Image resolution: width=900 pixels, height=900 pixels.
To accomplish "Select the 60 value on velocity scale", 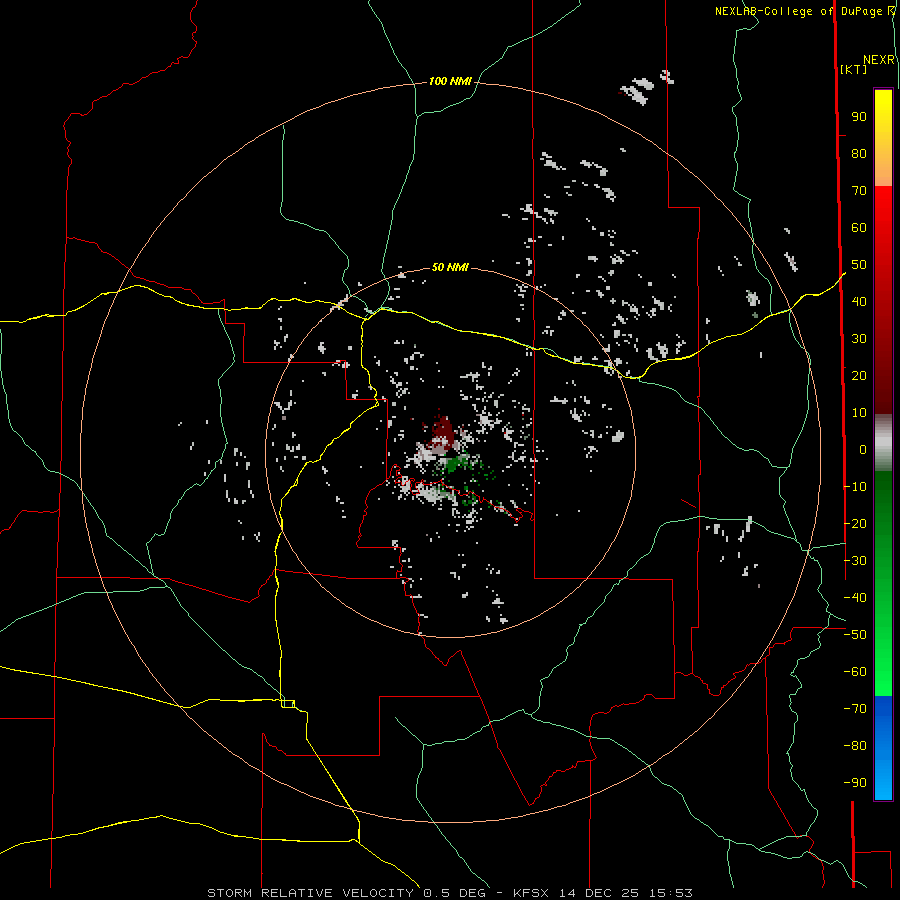I will click(859, 228).
